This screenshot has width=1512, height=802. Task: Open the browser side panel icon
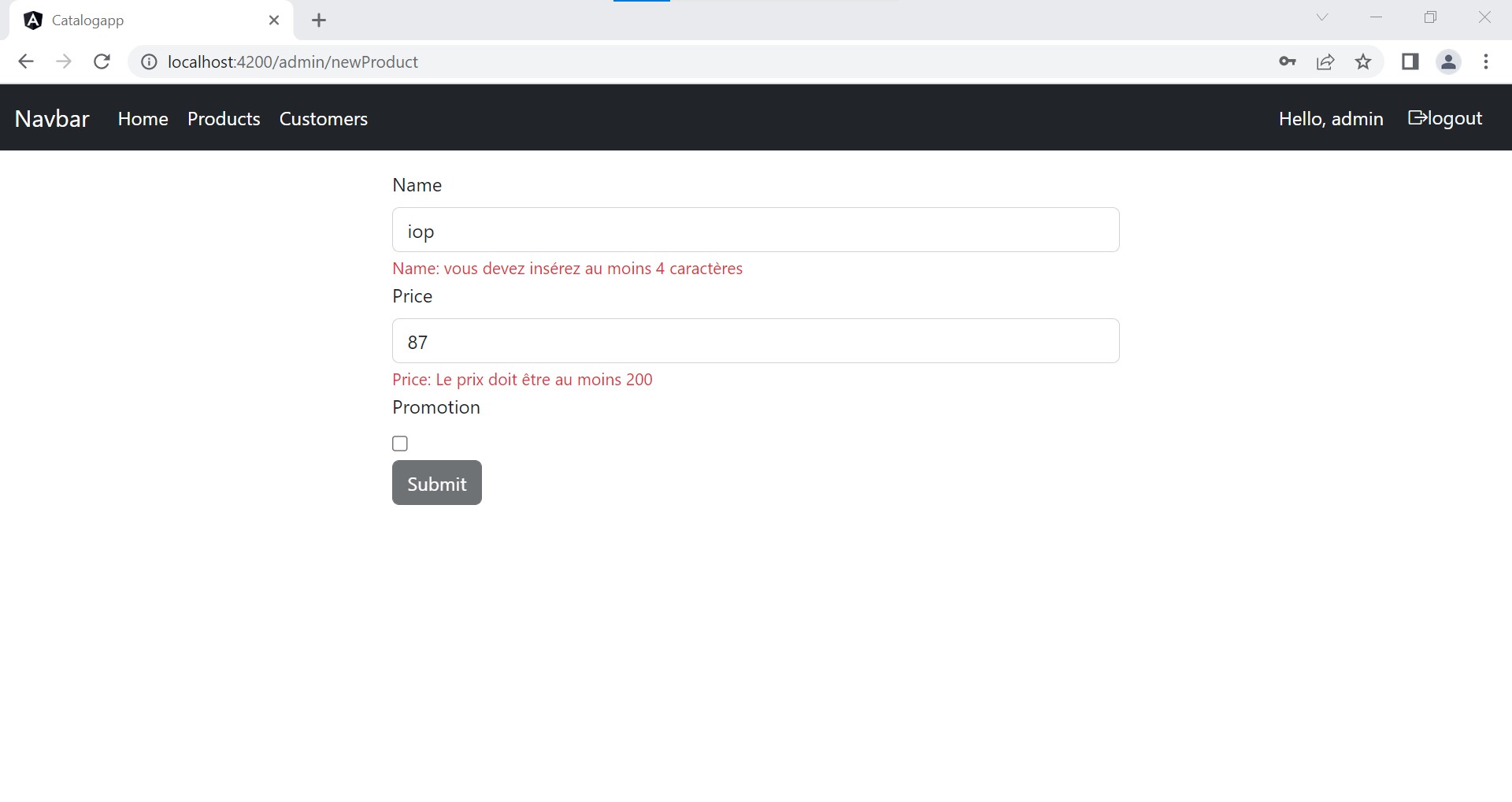coord(1410,61)
